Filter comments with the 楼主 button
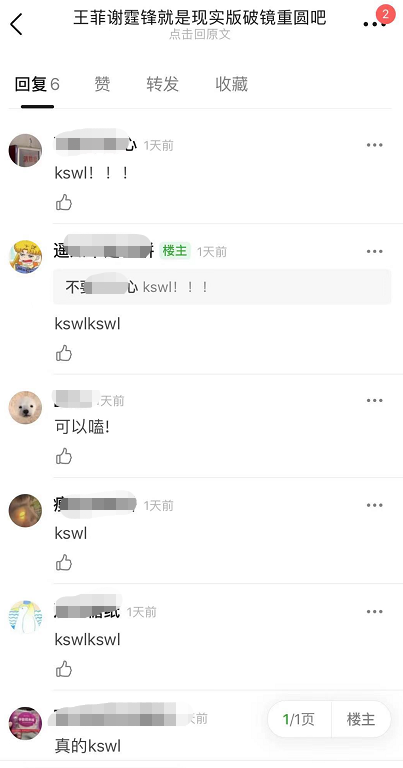Viewport: 403px width, 768px height. pos(361,719)
